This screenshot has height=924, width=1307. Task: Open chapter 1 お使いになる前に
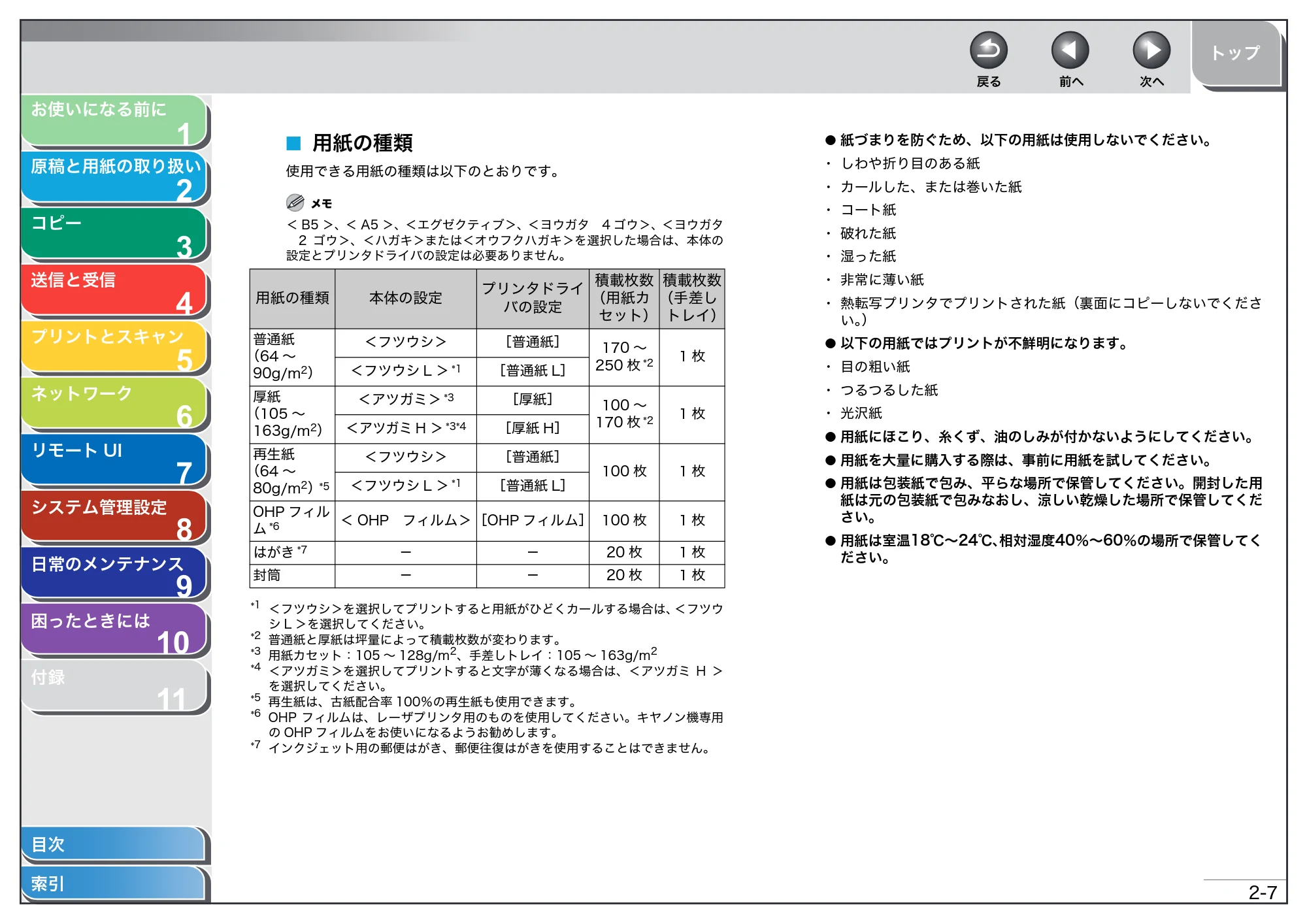pos(114,120)
